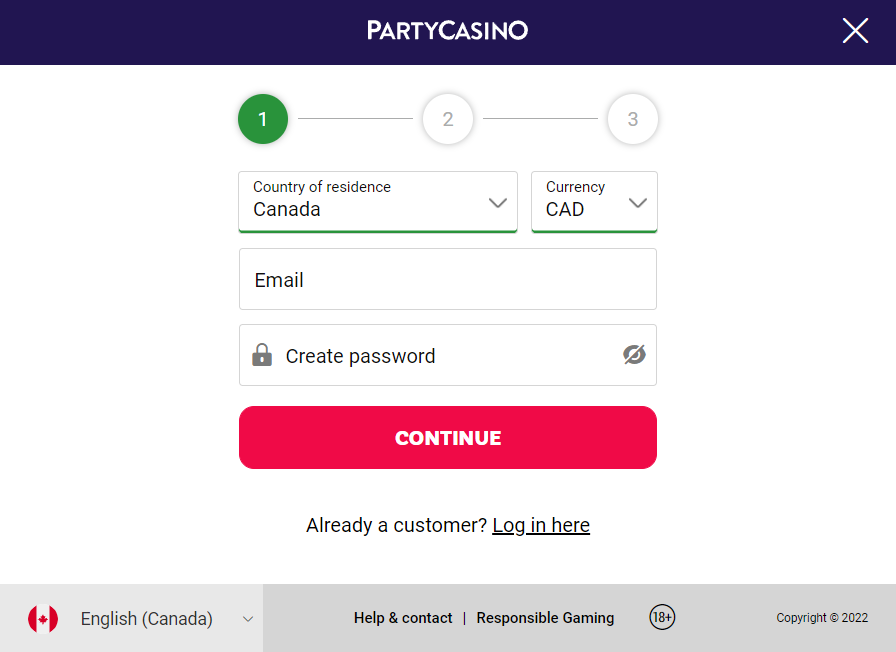
Task: Click the chevron beside CAD currency
Action: (638, 203)
